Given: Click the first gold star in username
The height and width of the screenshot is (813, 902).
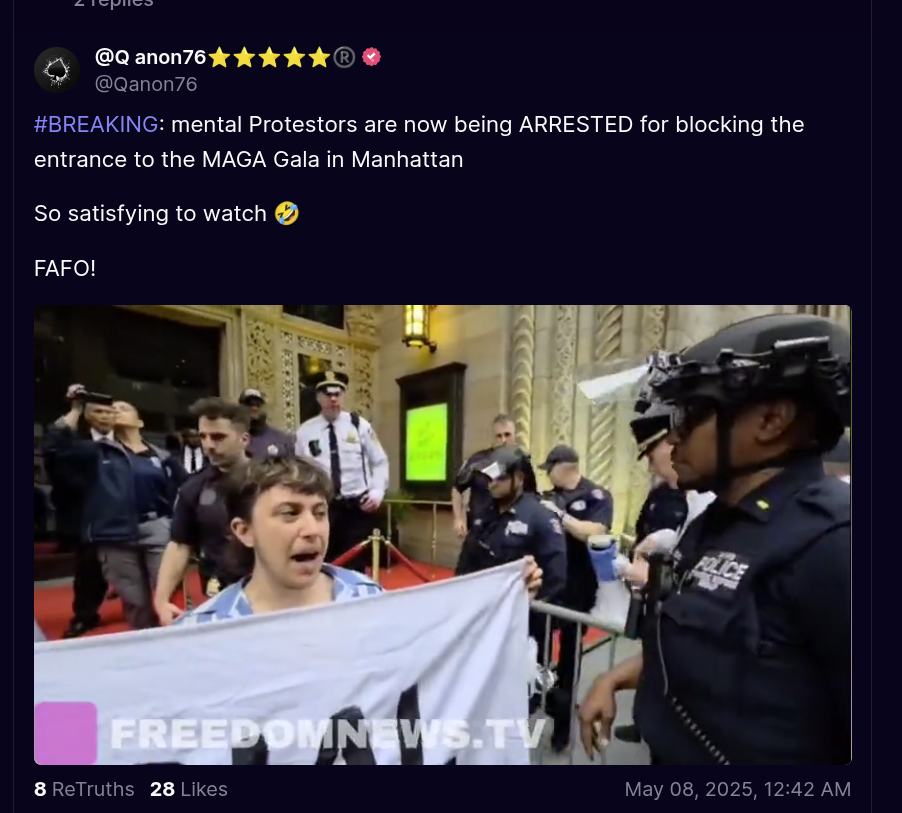Looking at the screenshot, I should (219, 58).
